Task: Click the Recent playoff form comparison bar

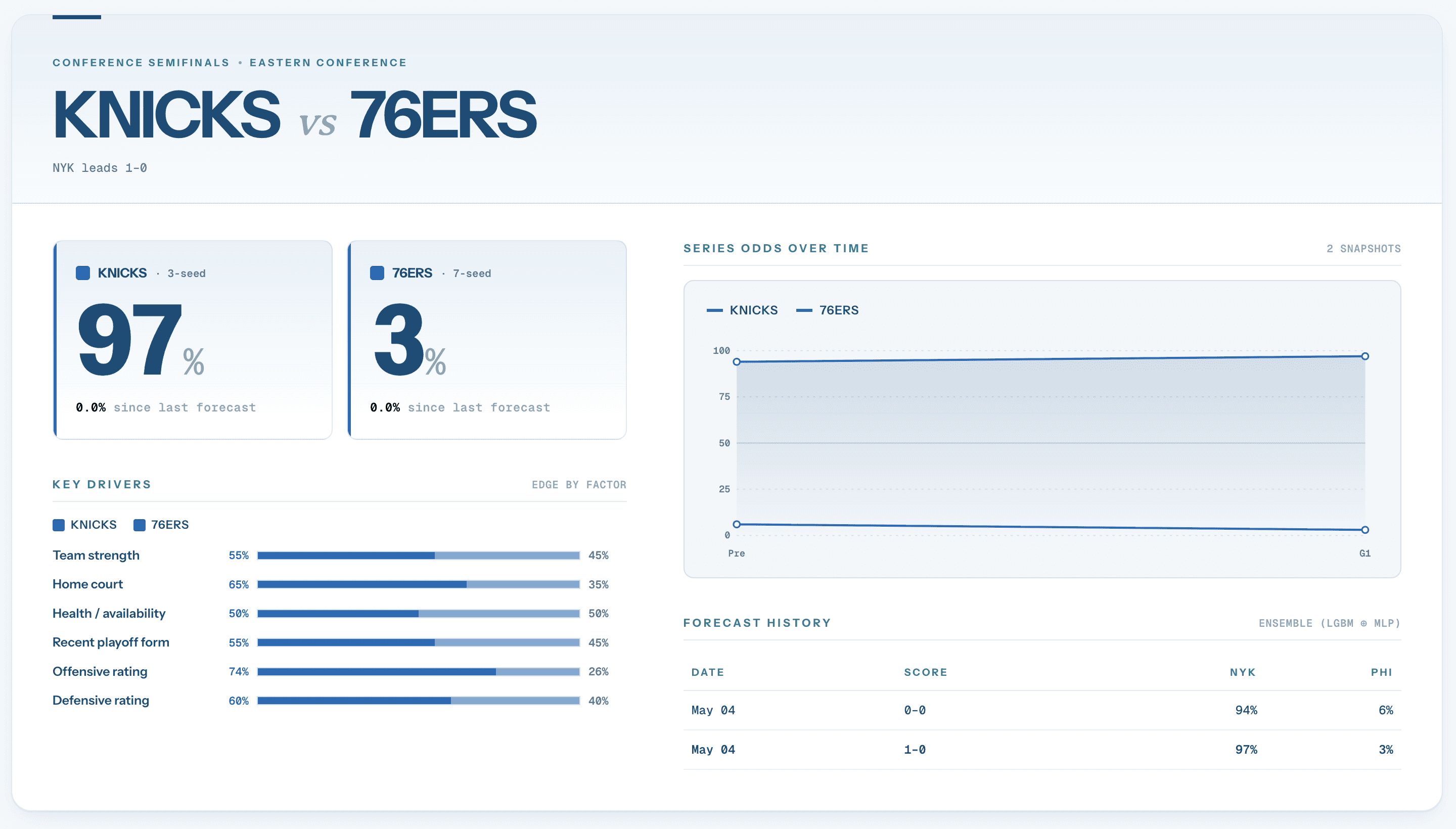Action: pos(419,642)
